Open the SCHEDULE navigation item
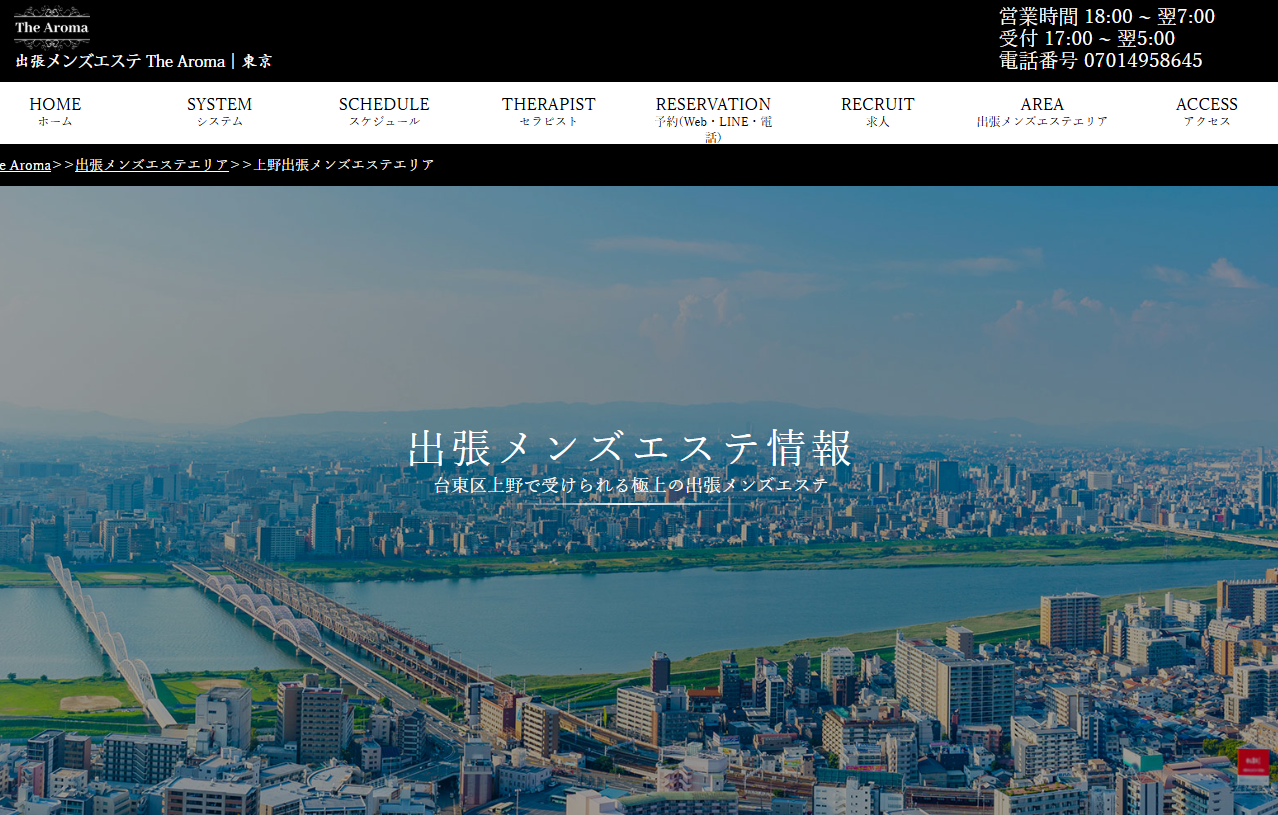The height and width of the screenshot is (815, 1278). tap(384, 111)
